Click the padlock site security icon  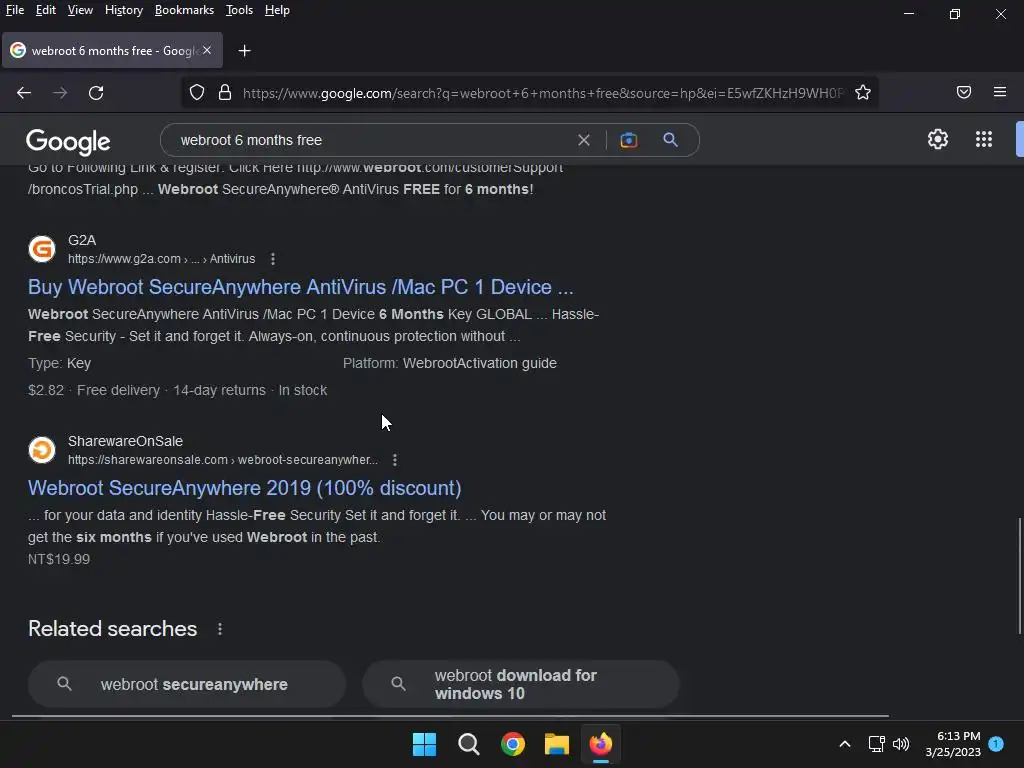[225, 93]
